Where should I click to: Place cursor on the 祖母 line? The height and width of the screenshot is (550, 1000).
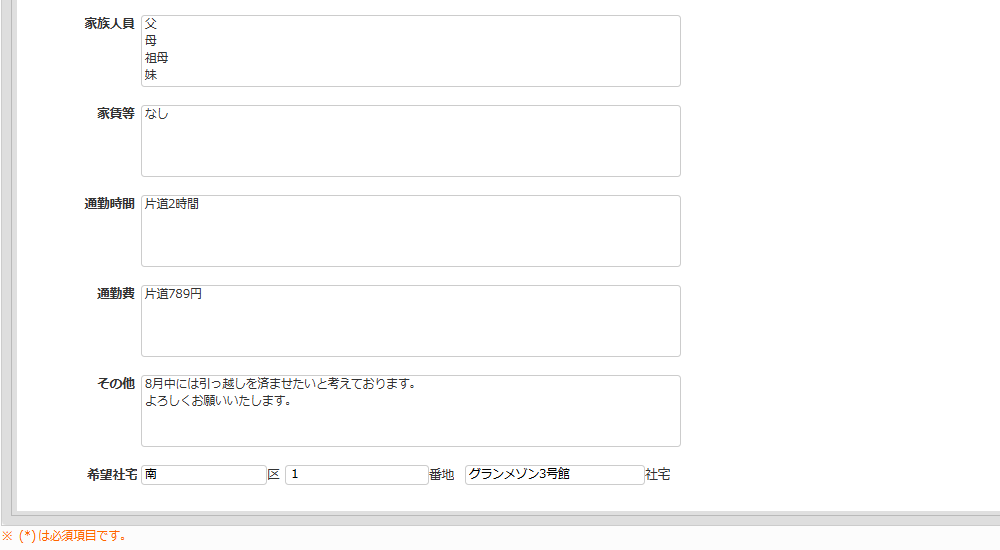click(x=156, y=58)
